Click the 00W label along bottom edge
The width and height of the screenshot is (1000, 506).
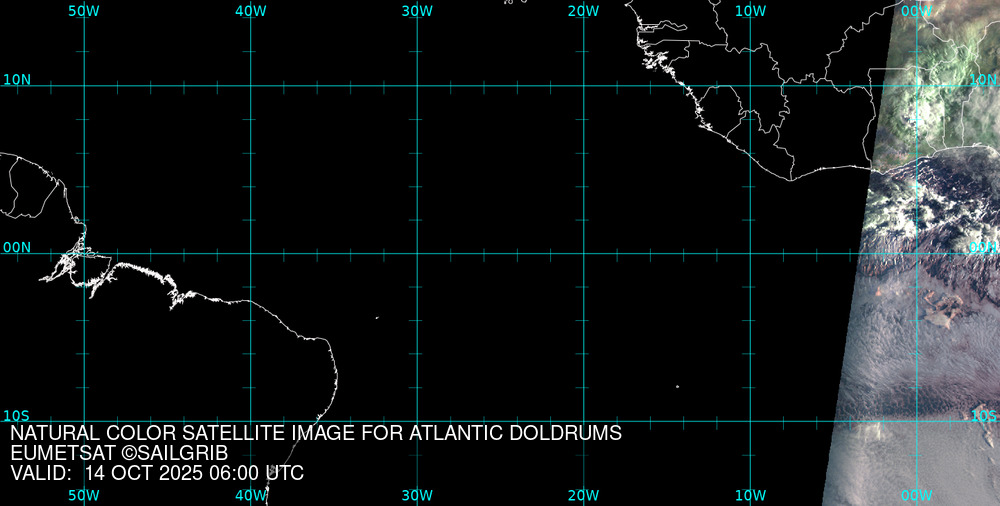click(x=916, y=495)
